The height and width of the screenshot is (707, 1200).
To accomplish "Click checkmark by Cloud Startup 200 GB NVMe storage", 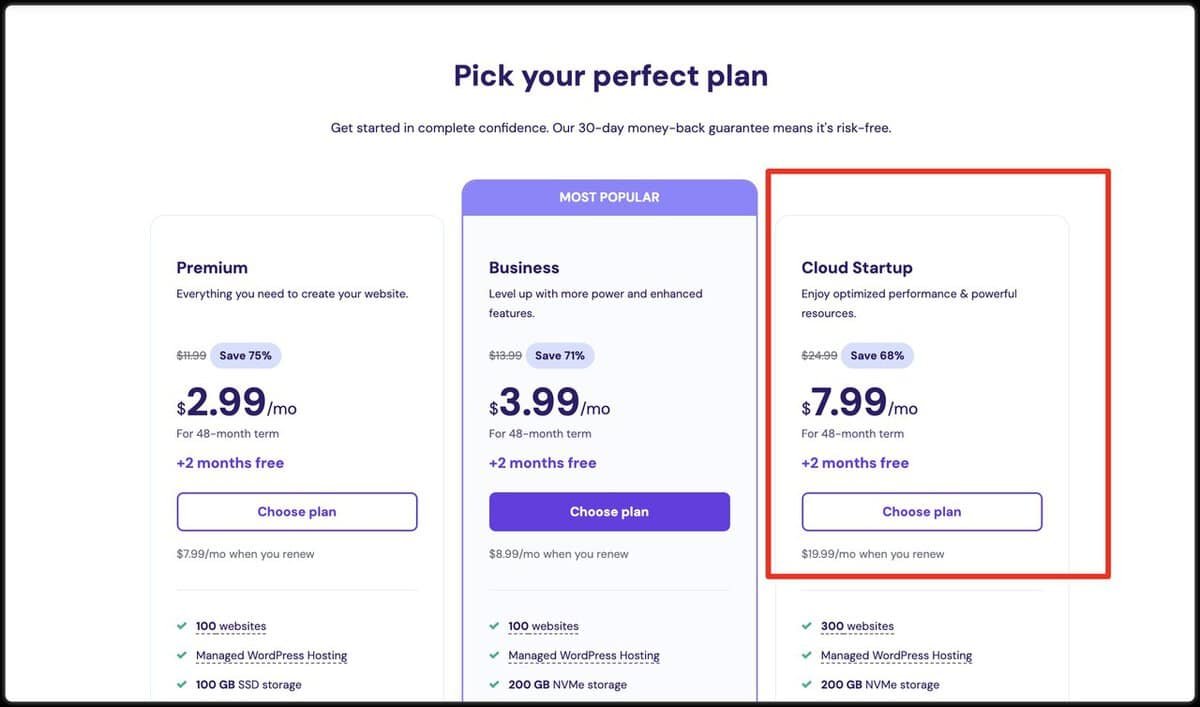I will 807,684.
